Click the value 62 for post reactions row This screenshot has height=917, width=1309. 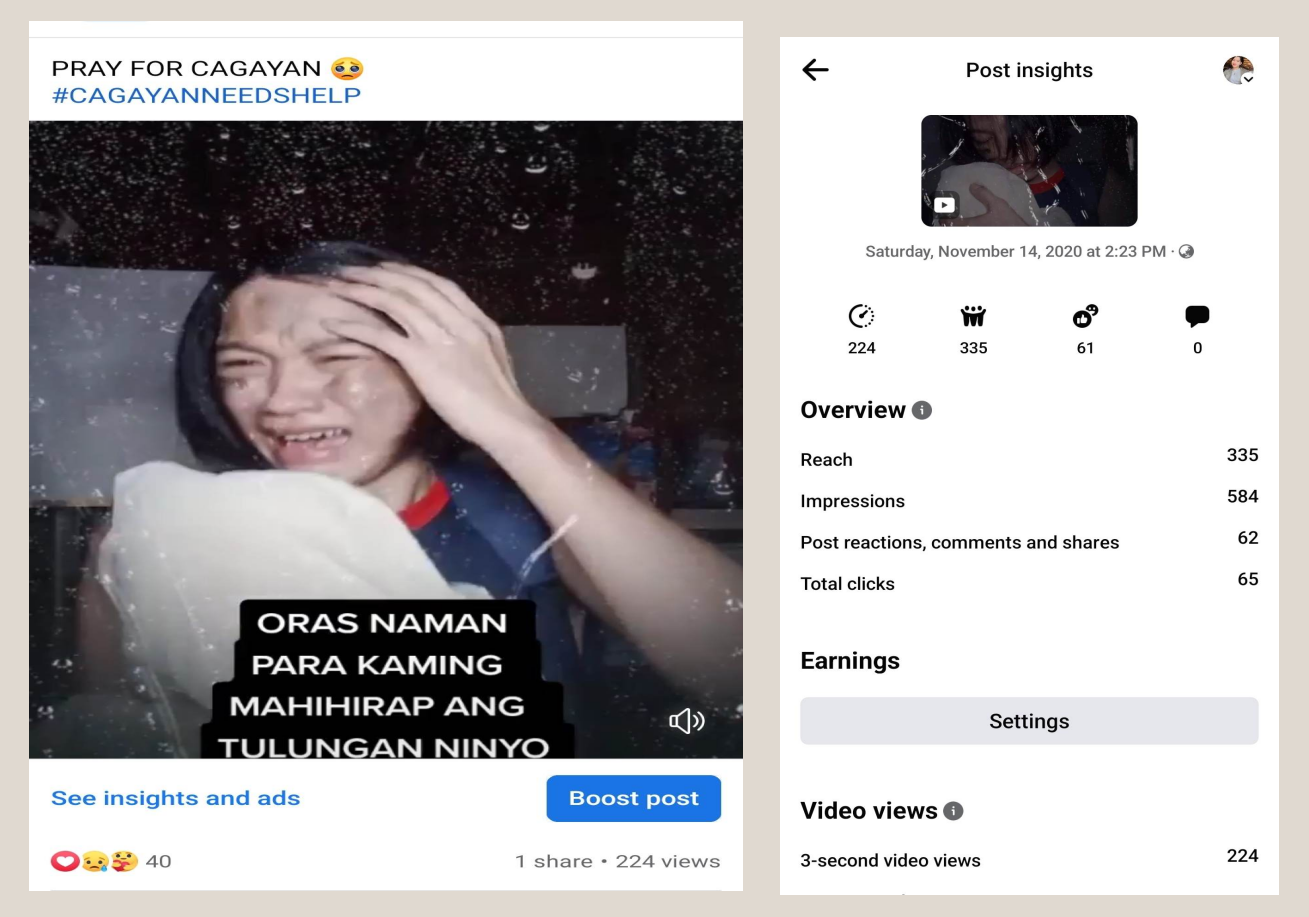(1248, 538)
